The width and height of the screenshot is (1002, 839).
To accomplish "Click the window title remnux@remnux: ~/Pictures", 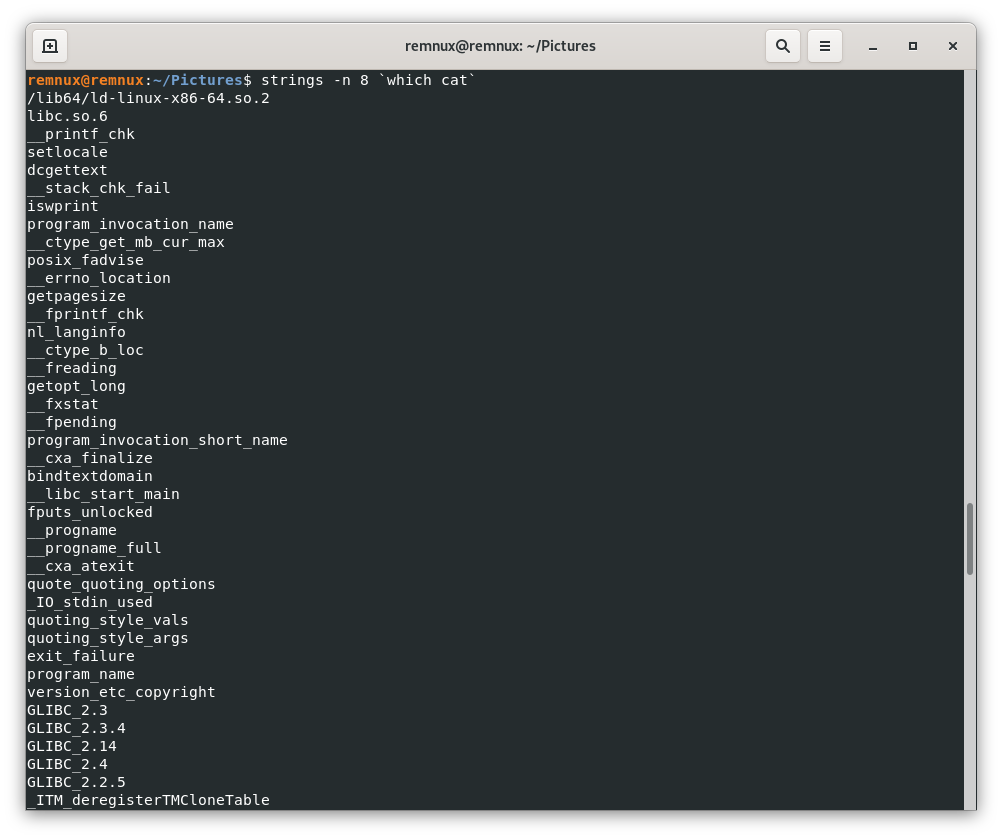I will coord(500,46).
